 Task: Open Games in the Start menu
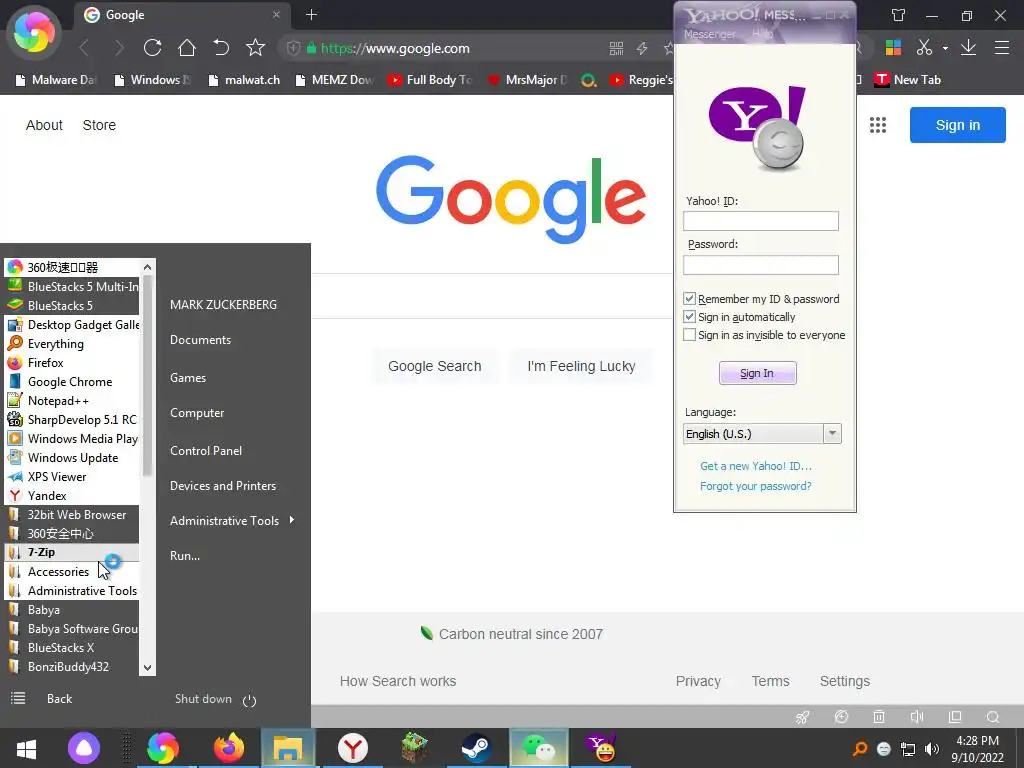click(x=188, y=377)
